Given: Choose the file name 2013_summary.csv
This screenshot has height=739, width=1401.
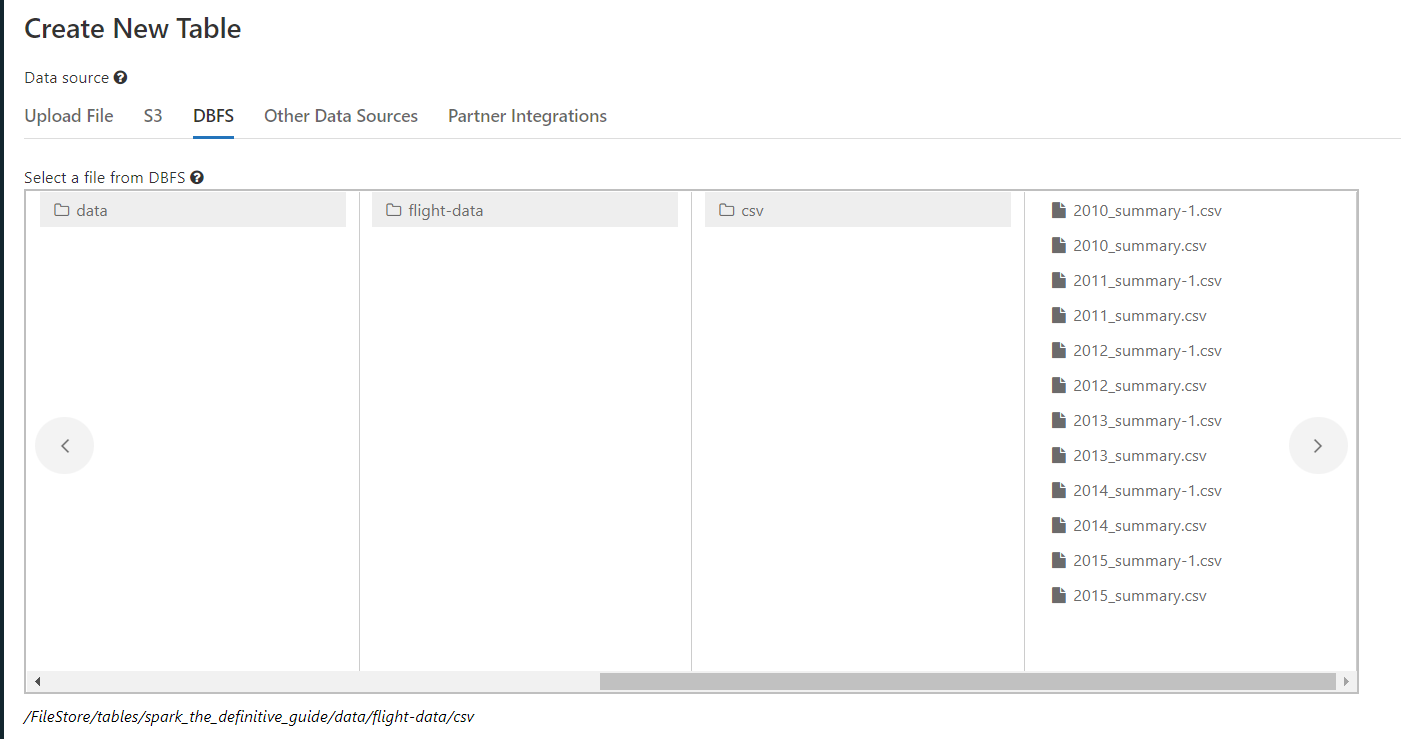Looking at the screenshot, I should click(1140, 456).
